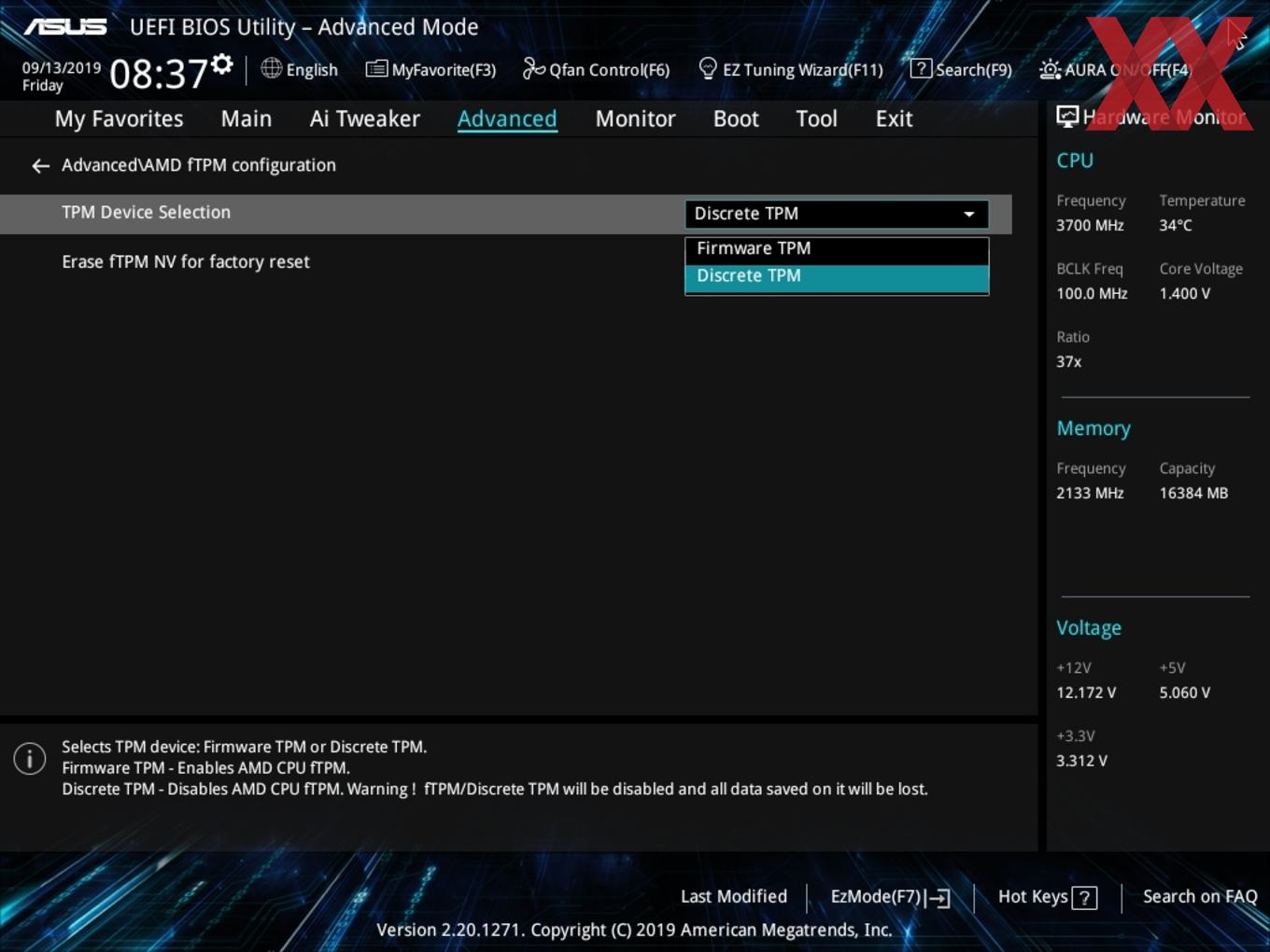The width and height of the screenshot is (1270, 952).
Task: Expand the TPM Device Selection dropdown arrow
Action: coord(969,214)
